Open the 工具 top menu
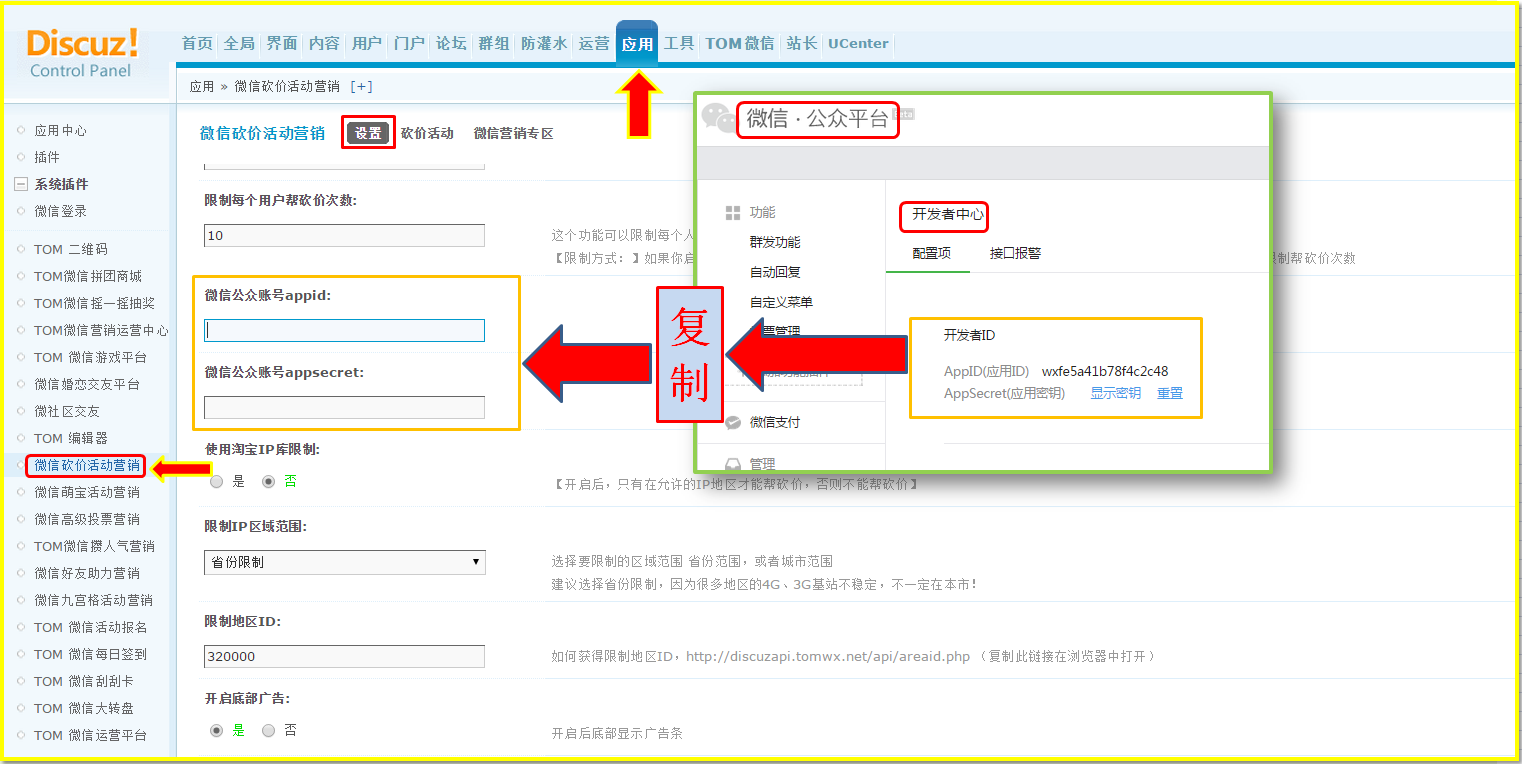The height and width of the screenshot is (764, 1522). 679,44
